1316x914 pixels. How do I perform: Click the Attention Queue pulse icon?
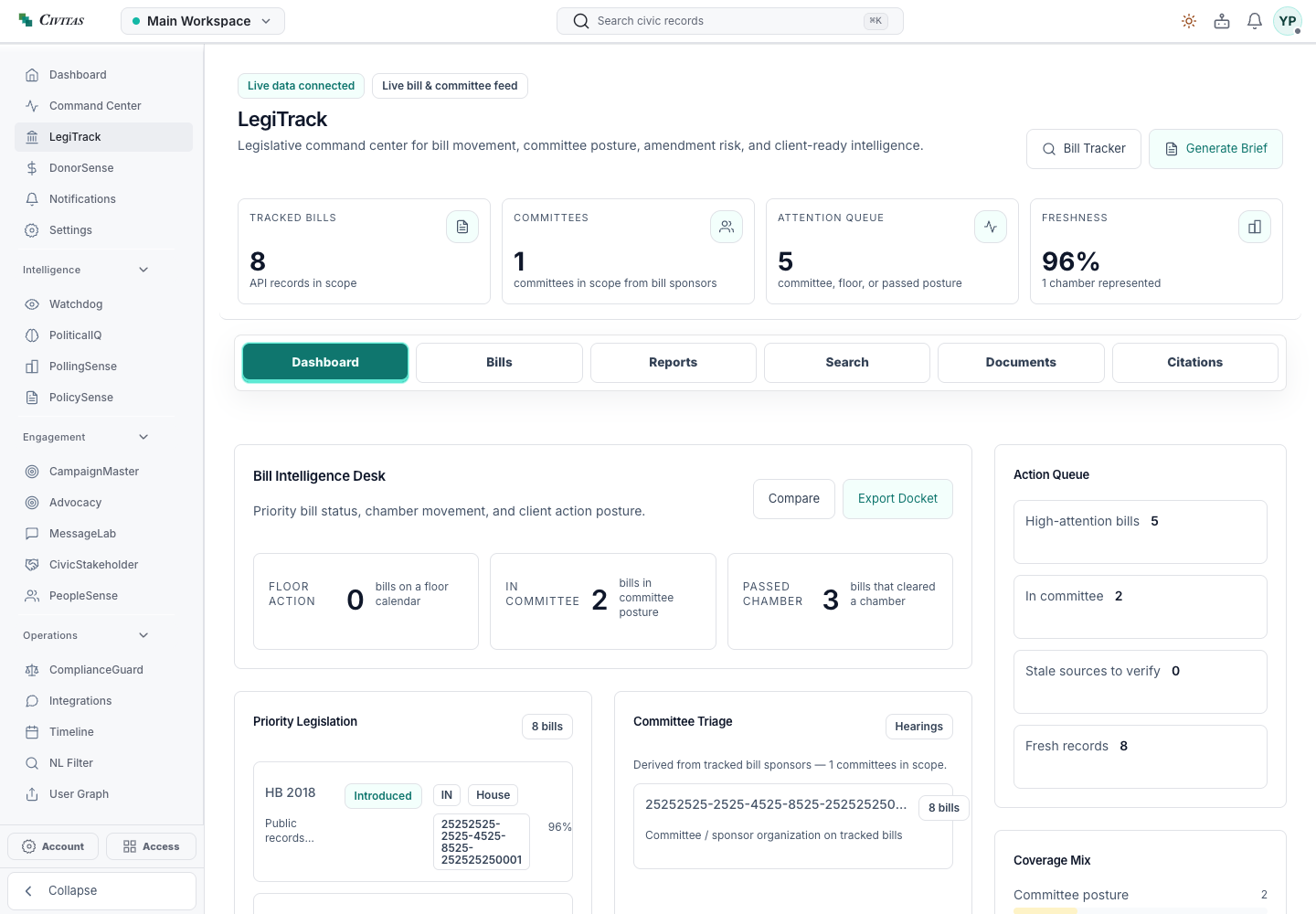pos(991,227)
